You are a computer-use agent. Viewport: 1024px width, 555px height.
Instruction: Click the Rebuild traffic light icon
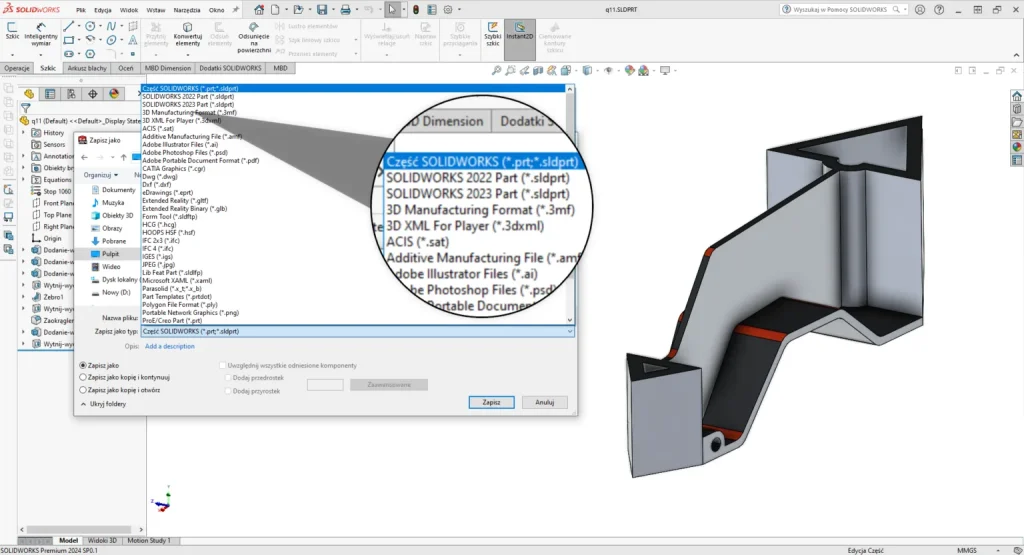pos(415,10)
